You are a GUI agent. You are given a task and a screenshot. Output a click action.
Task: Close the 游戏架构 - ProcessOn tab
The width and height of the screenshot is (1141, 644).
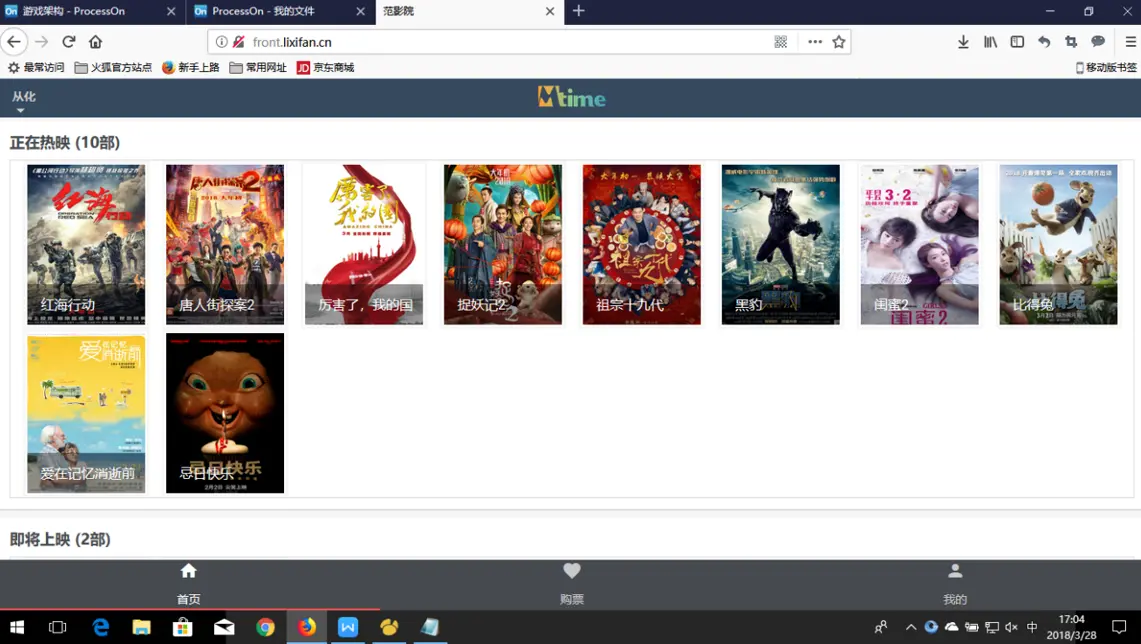[x=171, y=11]
